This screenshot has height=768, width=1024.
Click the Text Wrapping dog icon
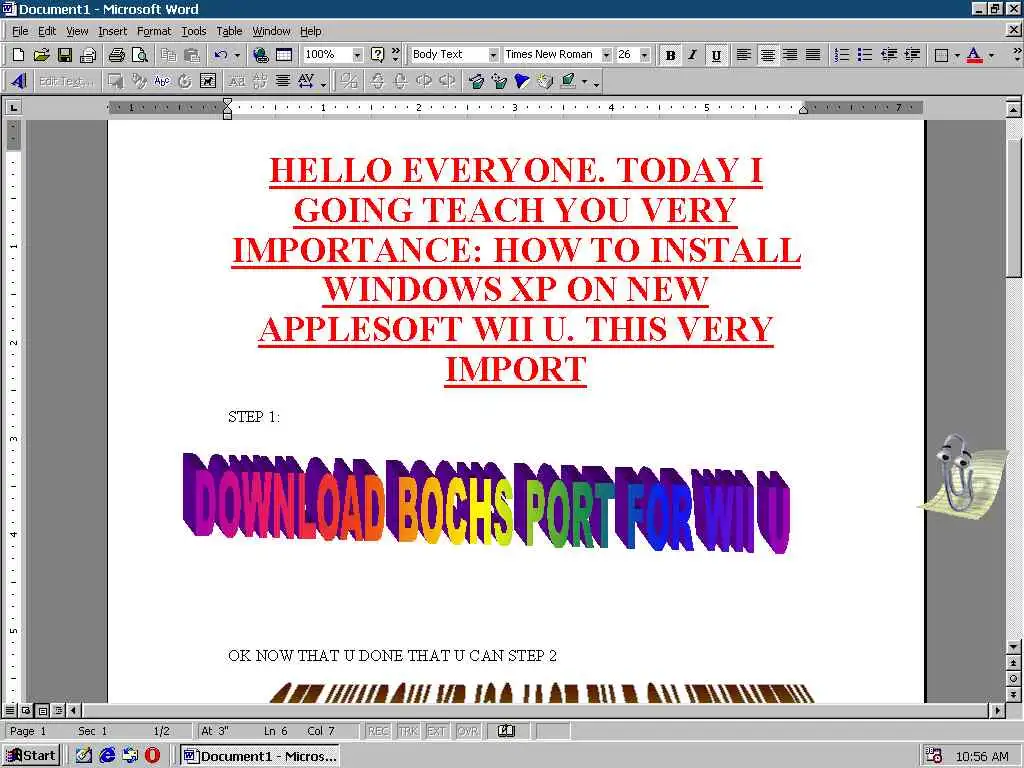coord(208,81)
